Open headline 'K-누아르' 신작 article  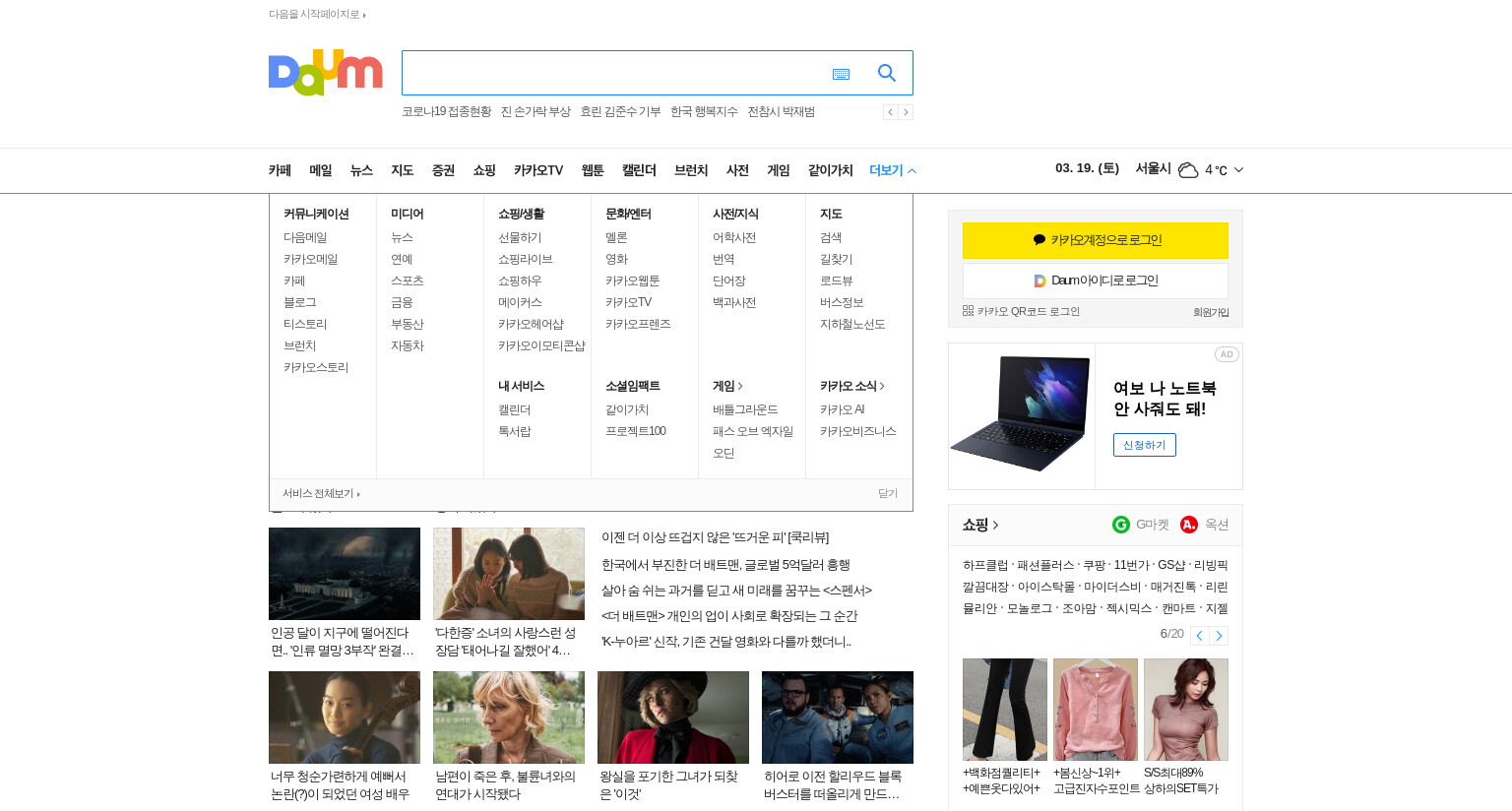[x=726, y=642]
